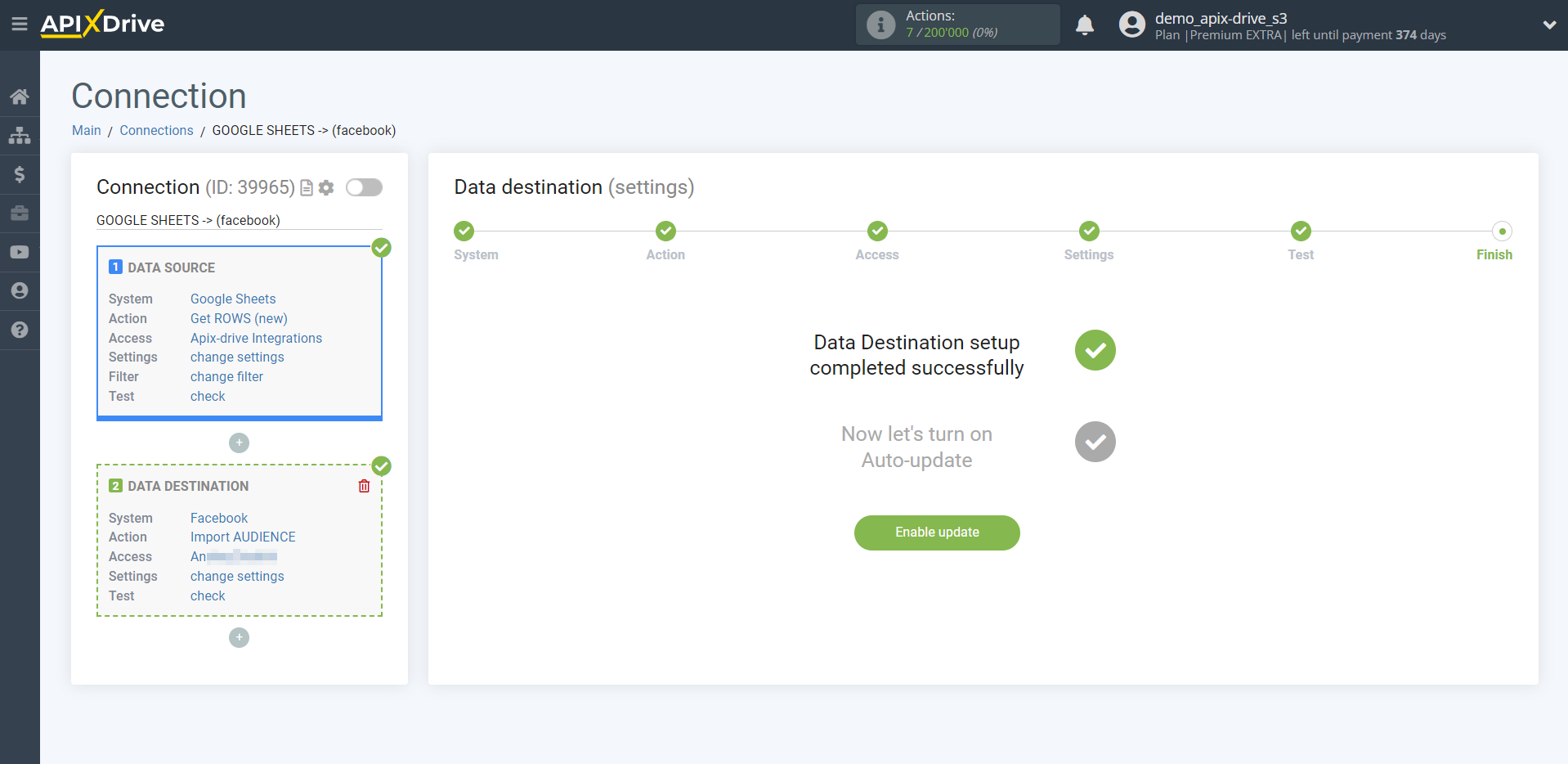Open the billing dollar sidebar icon

point(20,174)
